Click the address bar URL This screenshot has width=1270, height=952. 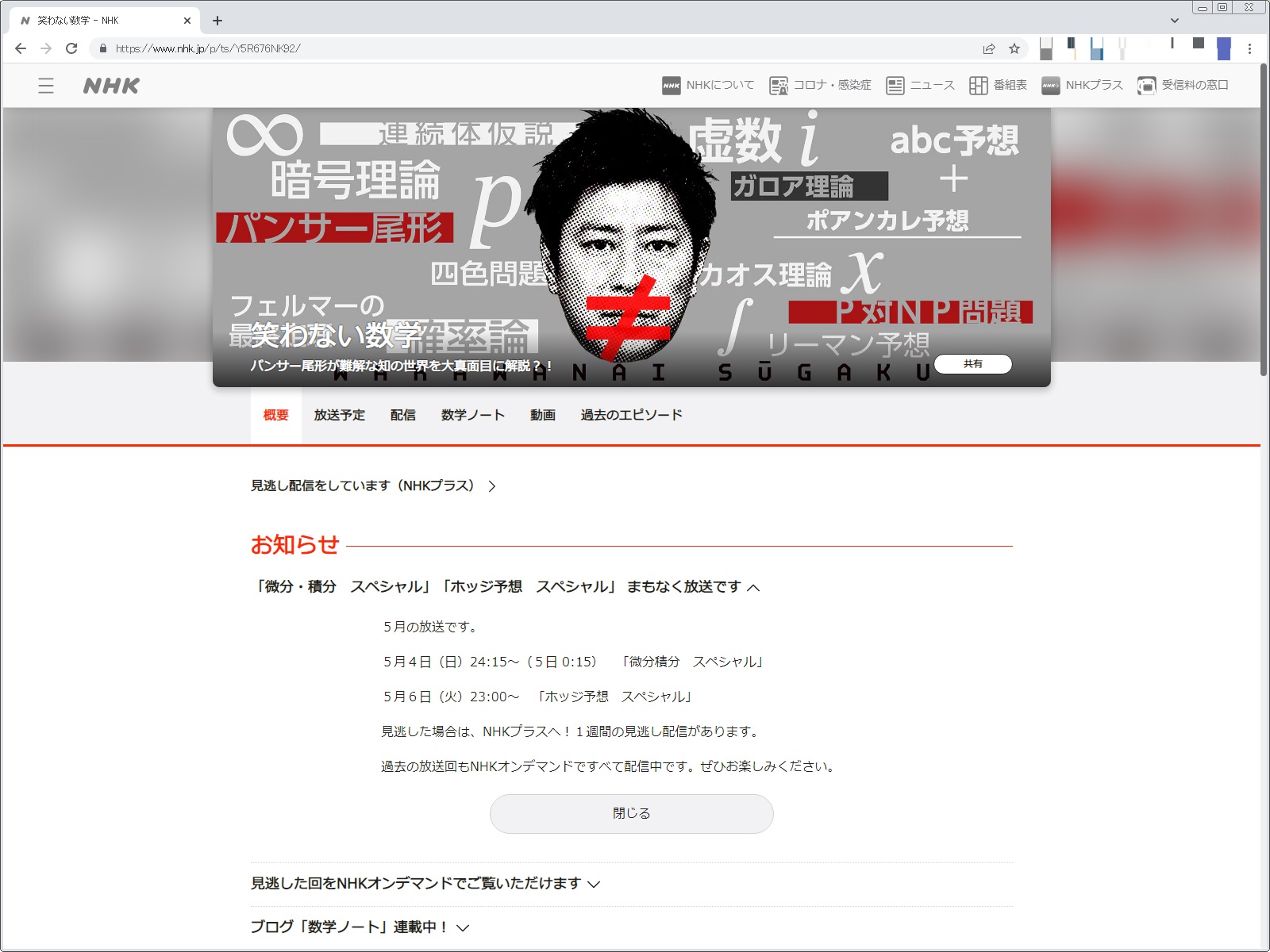pyautogui.click(x=208, y=48)
